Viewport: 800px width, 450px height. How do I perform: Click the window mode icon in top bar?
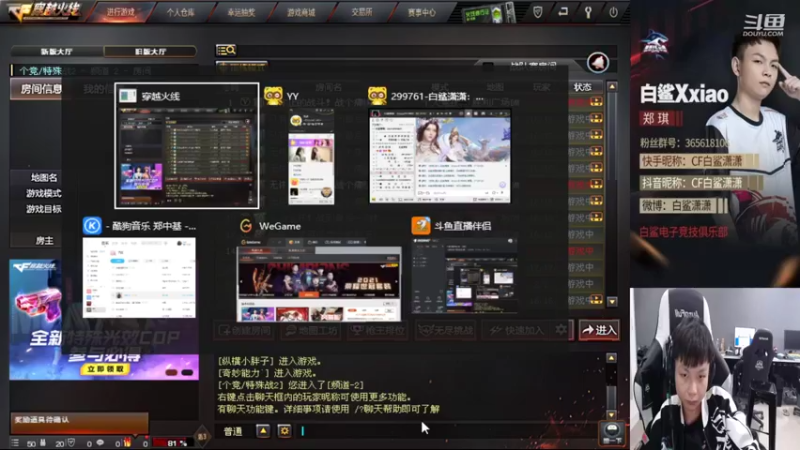pyautogui.click(x=563, y=12)
